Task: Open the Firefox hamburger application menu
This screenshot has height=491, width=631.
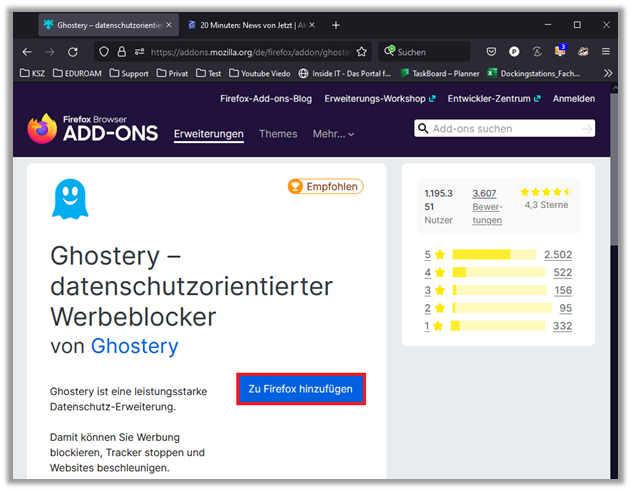Action: tap(606, 52)
